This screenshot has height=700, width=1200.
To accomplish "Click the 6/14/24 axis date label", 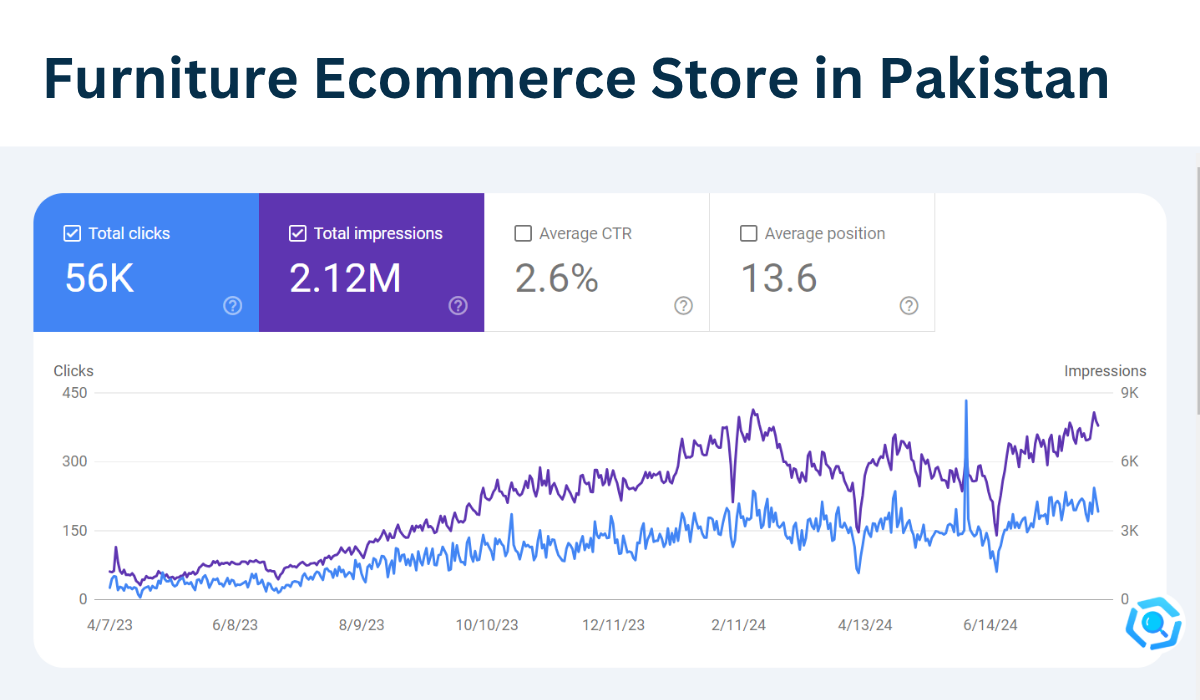I will [989, 625].
